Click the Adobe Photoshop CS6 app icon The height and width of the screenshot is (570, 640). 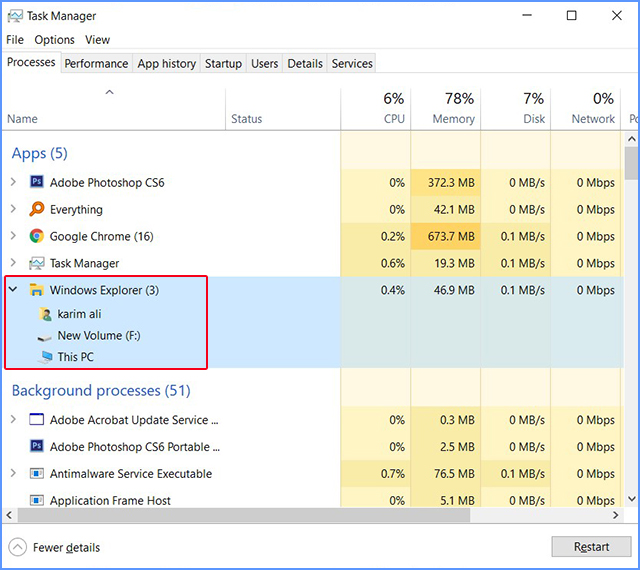(x=37, y=182)
